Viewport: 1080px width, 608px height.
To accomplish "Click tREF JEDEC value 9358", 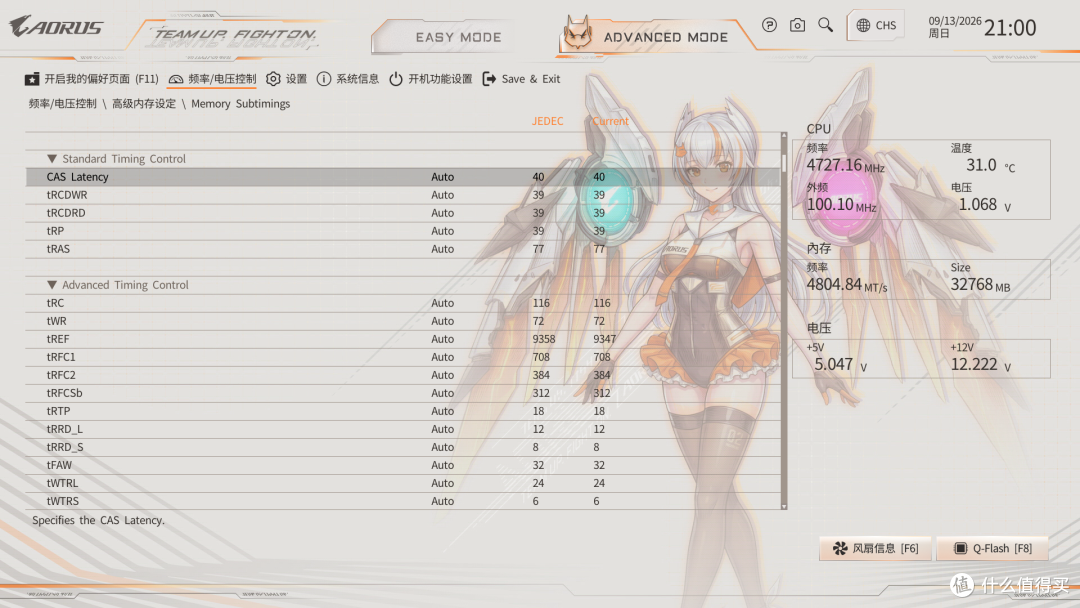I will click(x=543, y=339).
